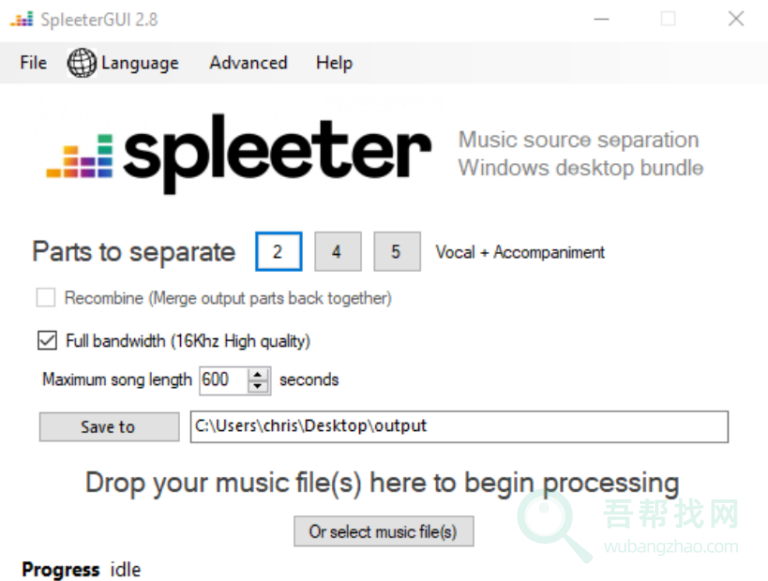Enable the Recombine output parts checkbox

[46, 298]
